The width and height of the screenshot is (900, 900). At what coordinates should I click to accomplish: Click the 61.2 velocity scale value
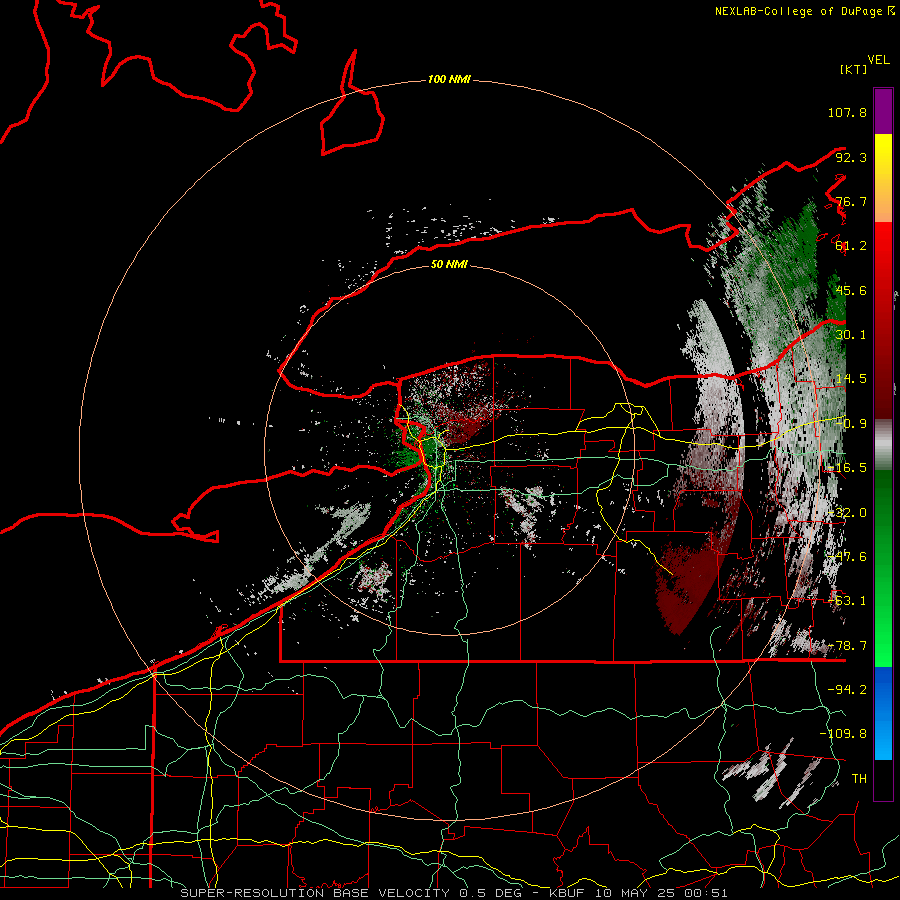point(851,246)
